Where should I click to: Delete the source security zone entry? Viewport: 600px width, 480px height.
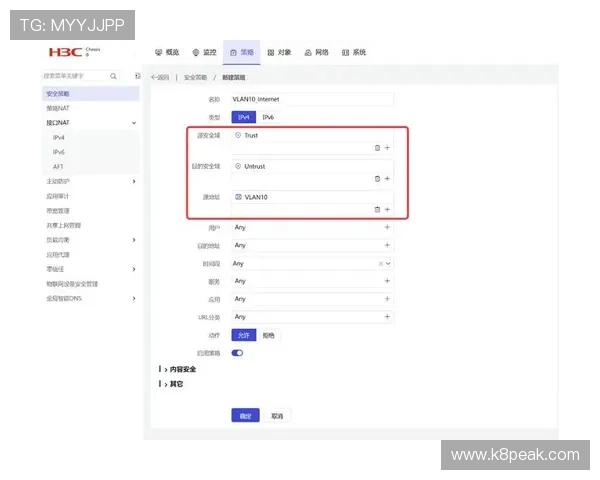tap(377, 148)
